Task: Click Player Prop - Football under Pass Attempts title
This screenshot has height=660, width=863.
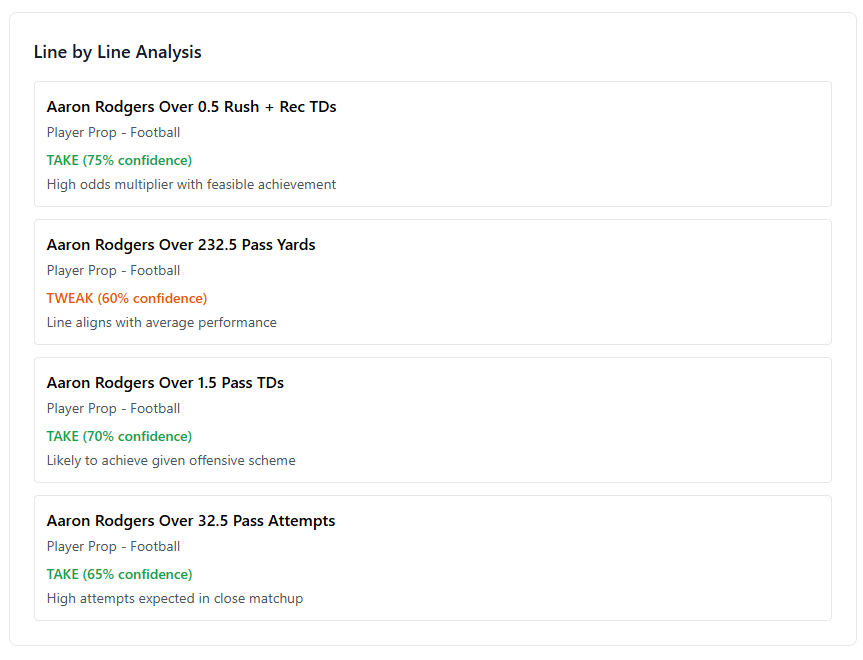Action: [x=113, y=546]
